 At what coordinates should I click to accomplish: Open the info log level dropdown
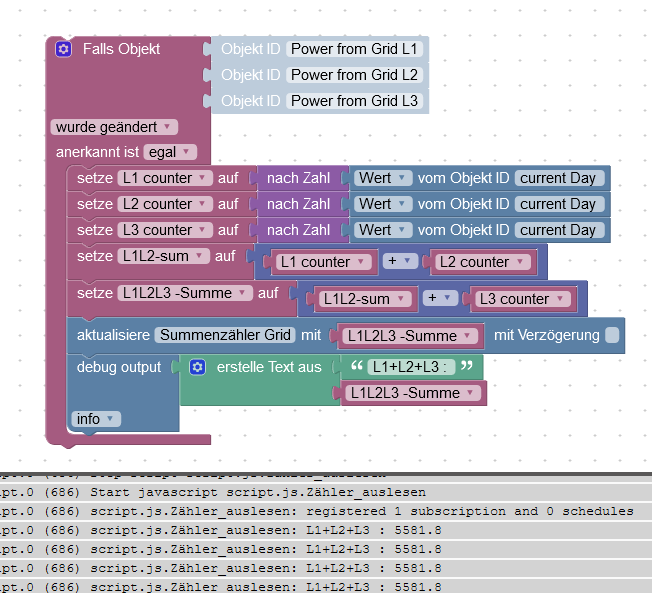pos(96,419)
